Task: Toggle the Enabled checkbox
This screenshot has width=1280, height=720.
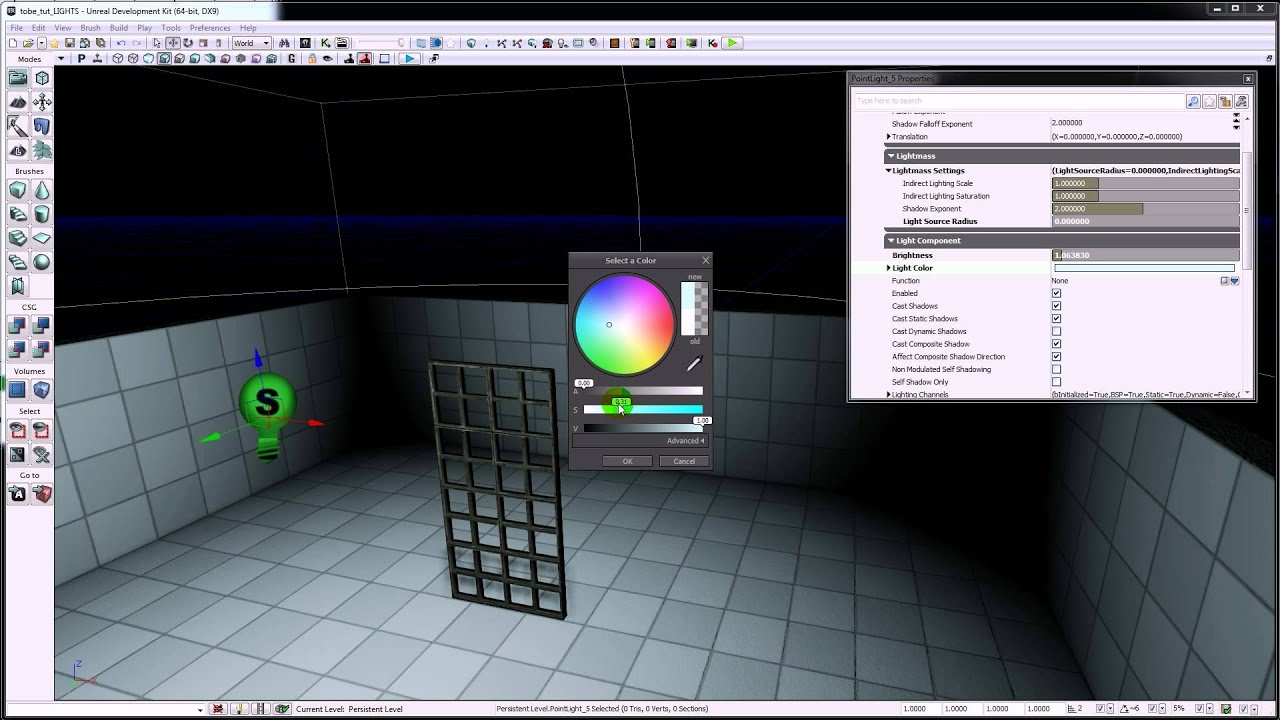Action: click(x=1056, y=293)
